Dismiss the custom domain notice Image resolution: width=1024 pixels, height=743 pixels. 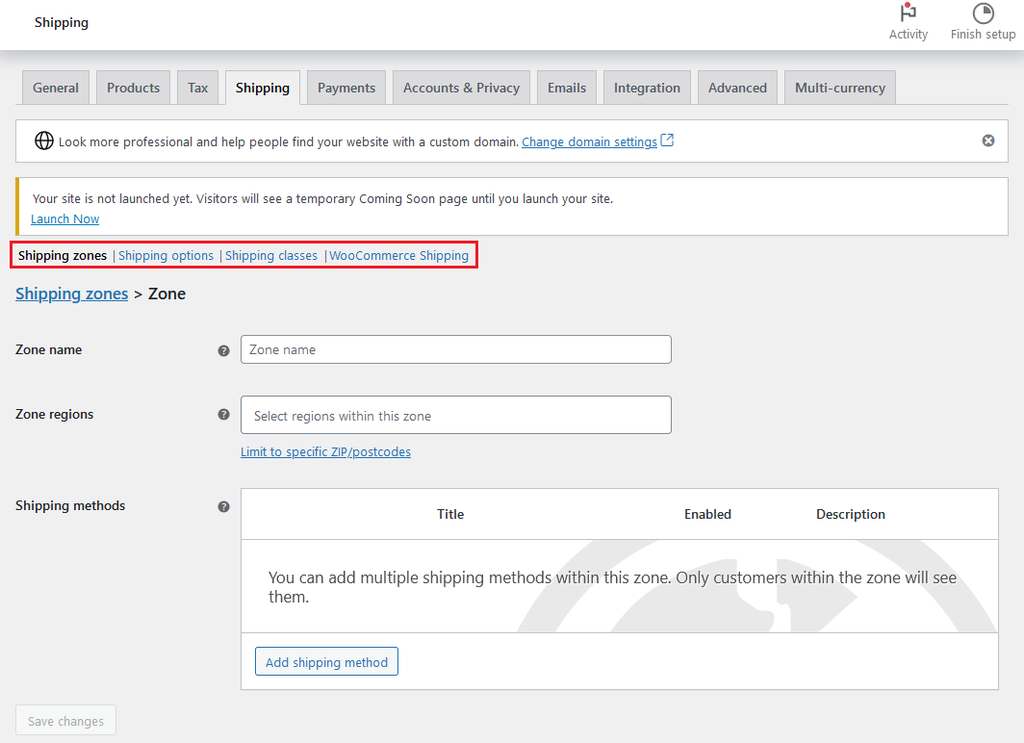(x=988, y=141)
